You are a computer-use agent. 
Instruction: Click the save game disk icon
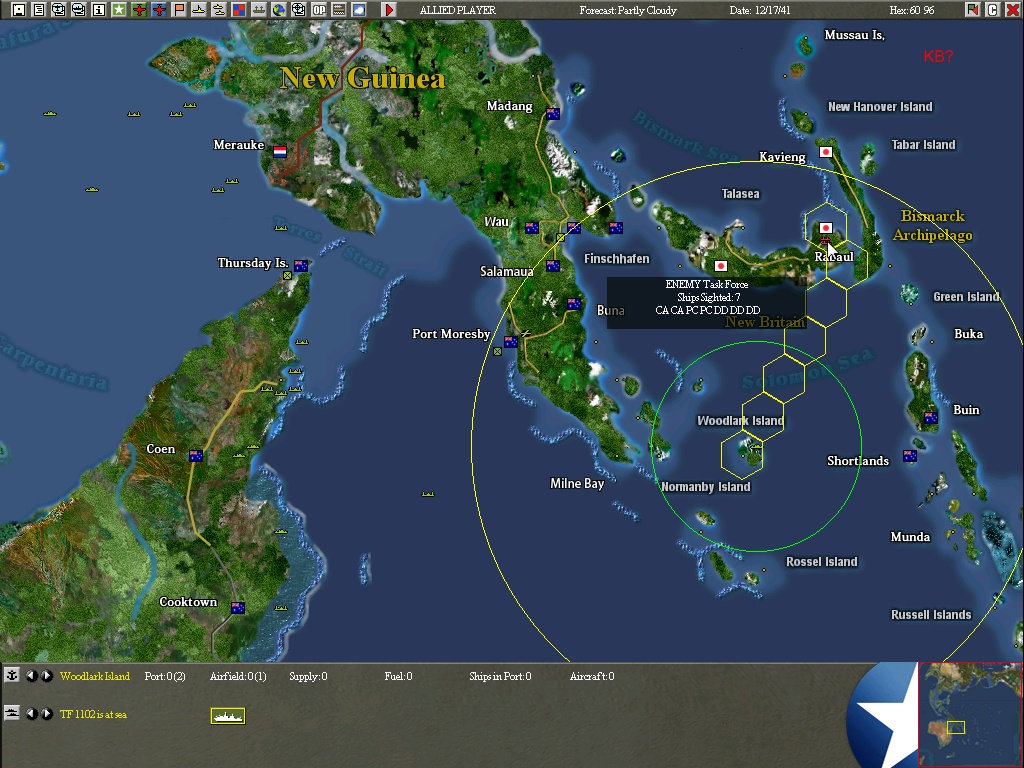[x=18, y=10]
